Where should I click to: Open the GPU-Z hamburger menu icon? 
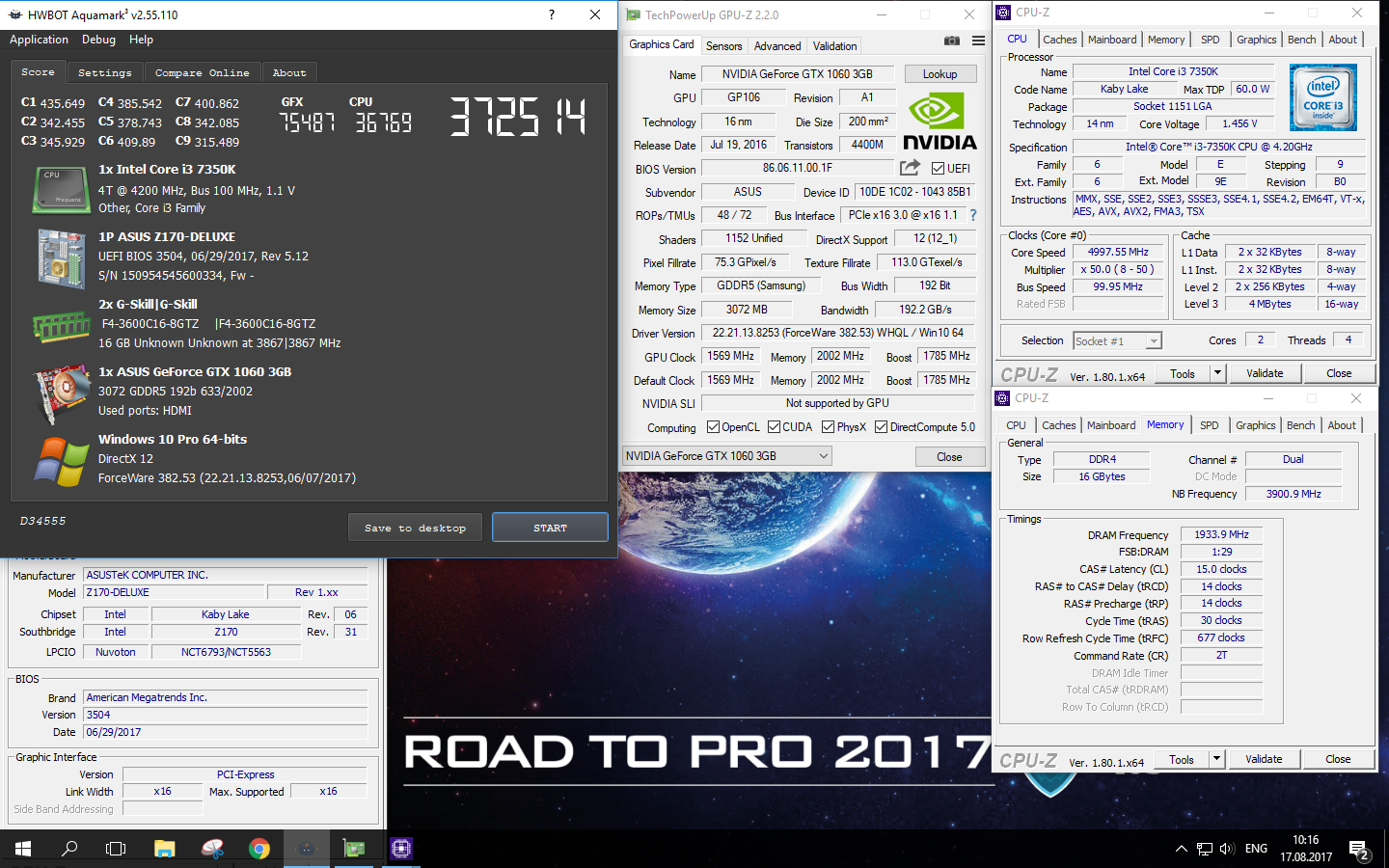tap(978, 41)
